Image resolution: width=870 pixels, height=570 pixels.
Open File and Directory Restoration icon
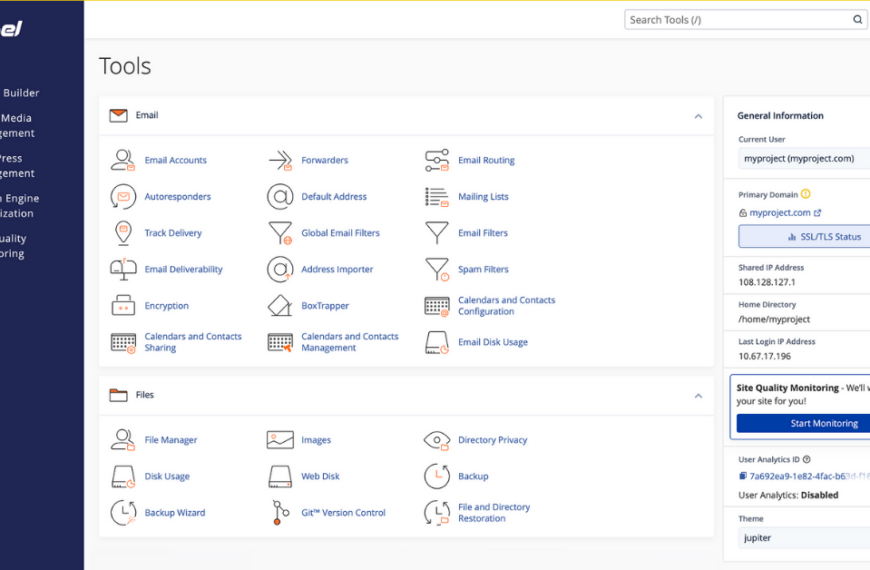click(437, 512)
